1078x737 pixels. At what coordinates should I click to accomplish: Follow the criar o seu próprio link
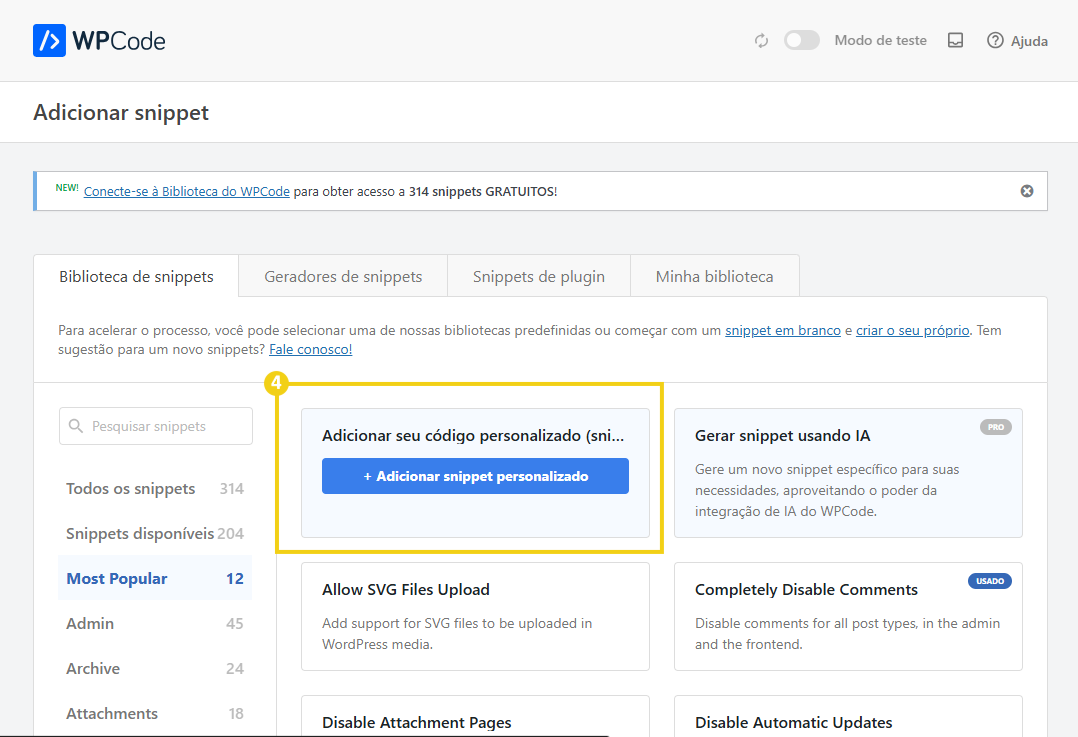(x=912, y=330)
